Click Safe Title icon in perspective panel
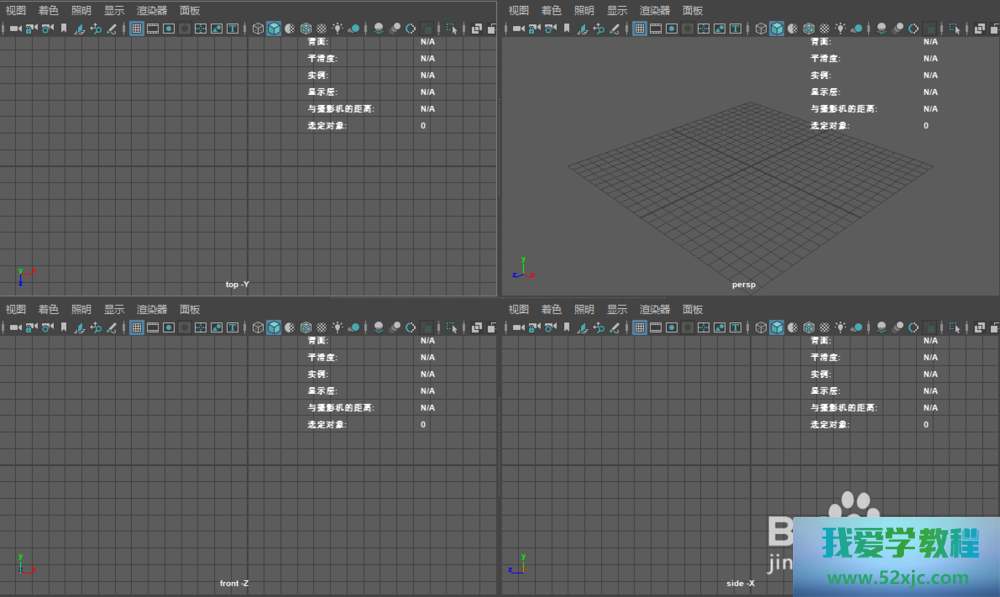Image resolution: width=1000 pixels, height=597 pixels. [x=735, y=28]
